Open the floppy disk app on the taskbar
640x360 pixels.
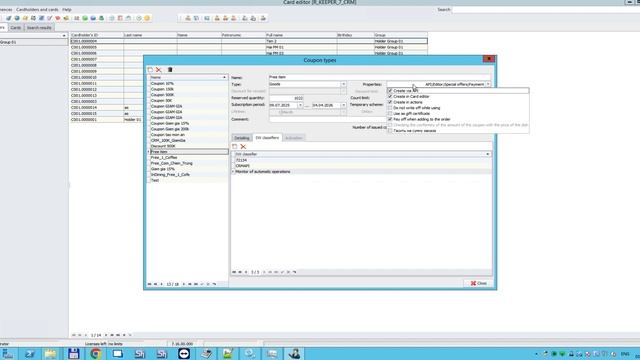click(74, 353)
